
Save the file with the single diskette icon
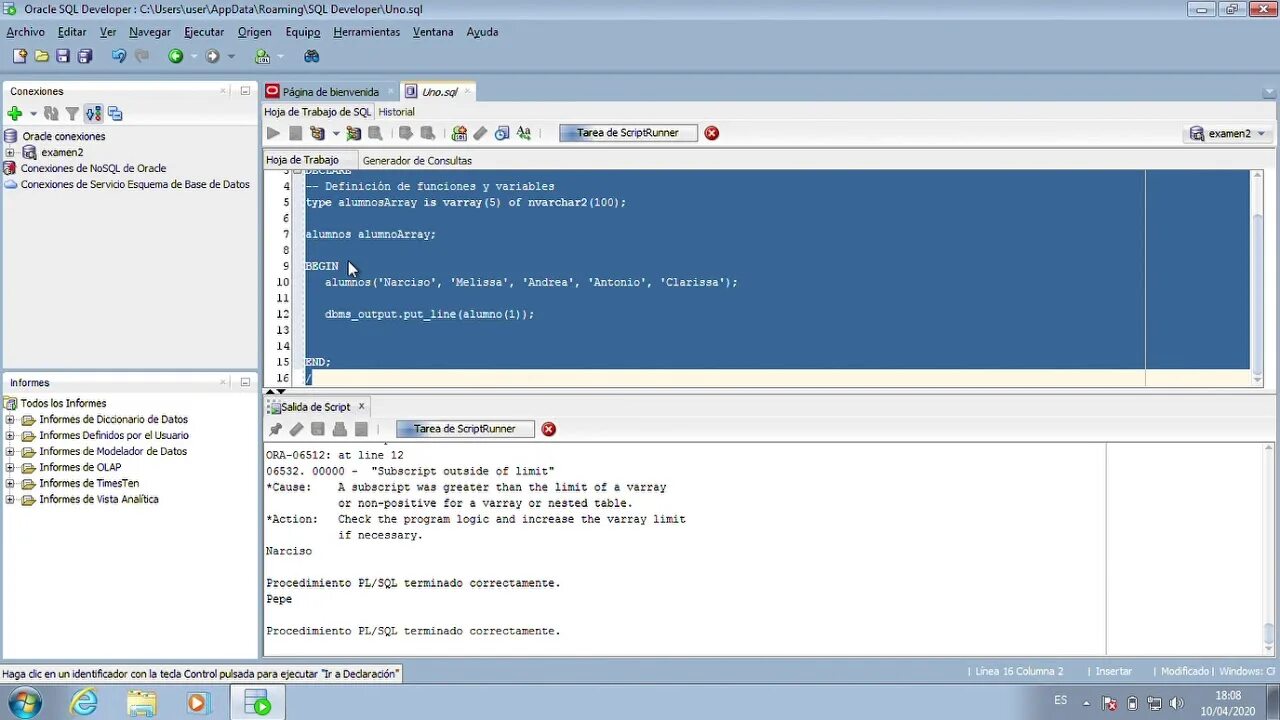(63, 56)
